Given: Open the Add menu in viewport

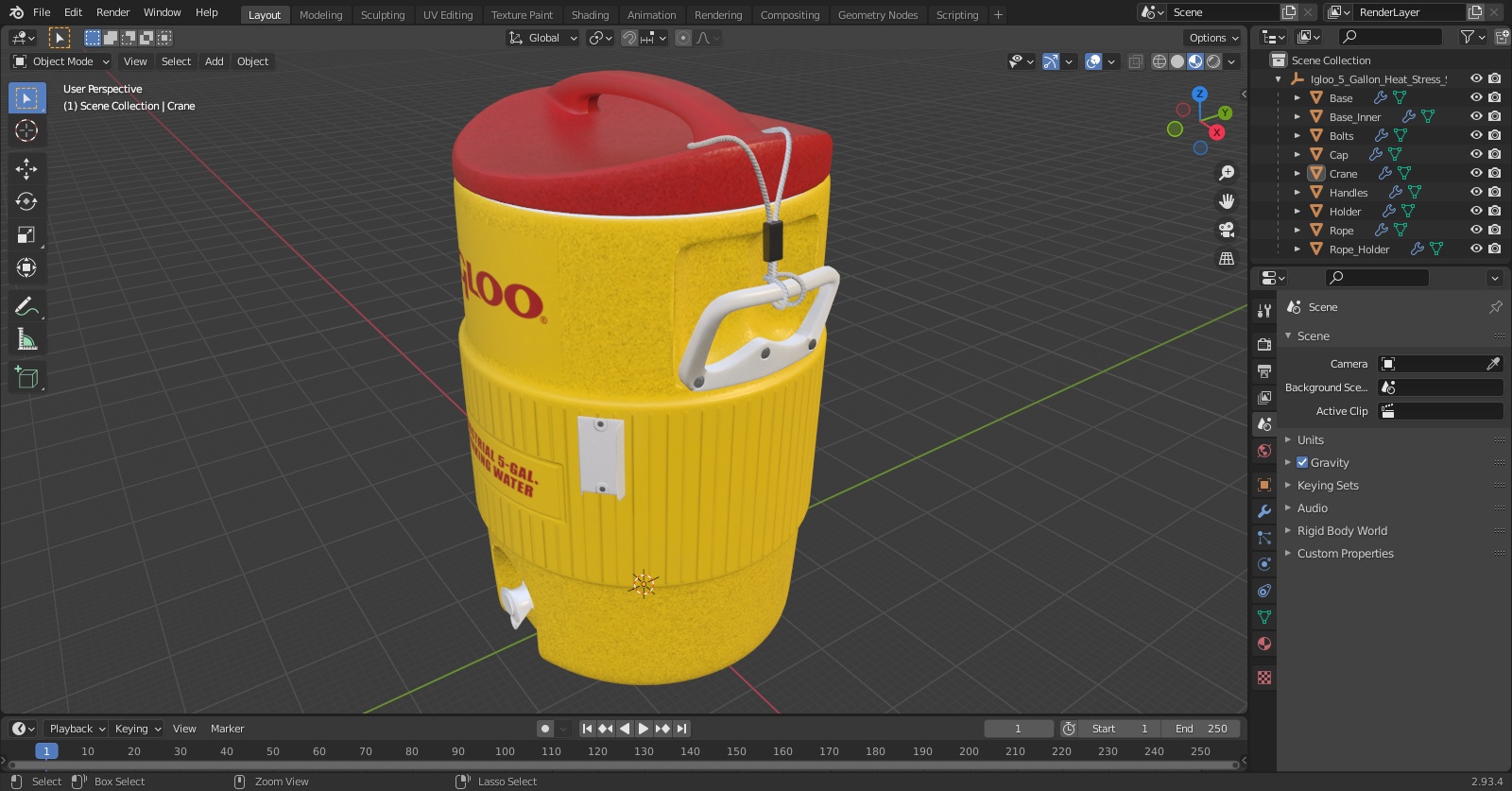Looking at the screenshot, I should click(215, 61).
